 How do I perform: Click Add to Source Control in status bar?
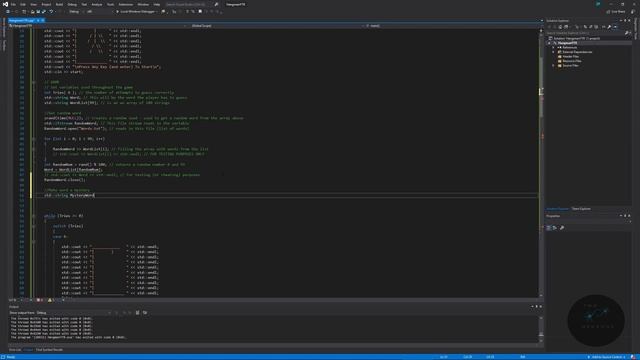click(x=607, y=357)
